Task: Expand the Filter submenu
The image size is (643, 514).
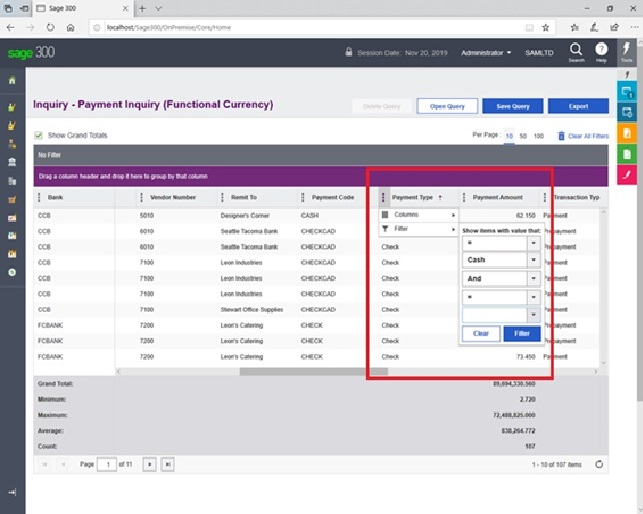Action: click(x=419, y=229)
